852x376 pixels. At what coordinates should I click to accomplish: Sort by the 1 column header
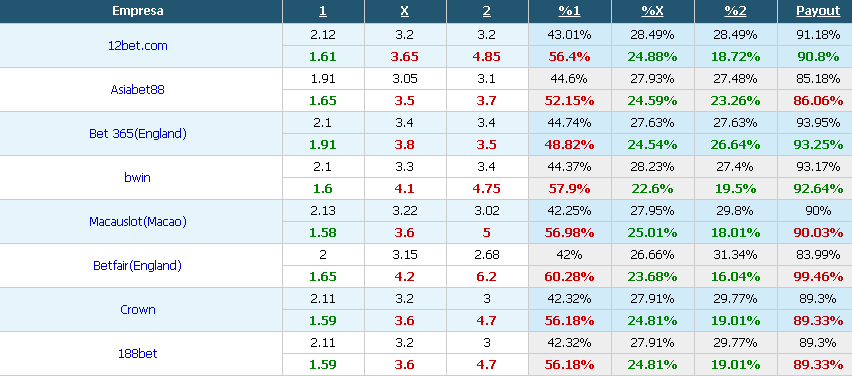click(323, 11)
